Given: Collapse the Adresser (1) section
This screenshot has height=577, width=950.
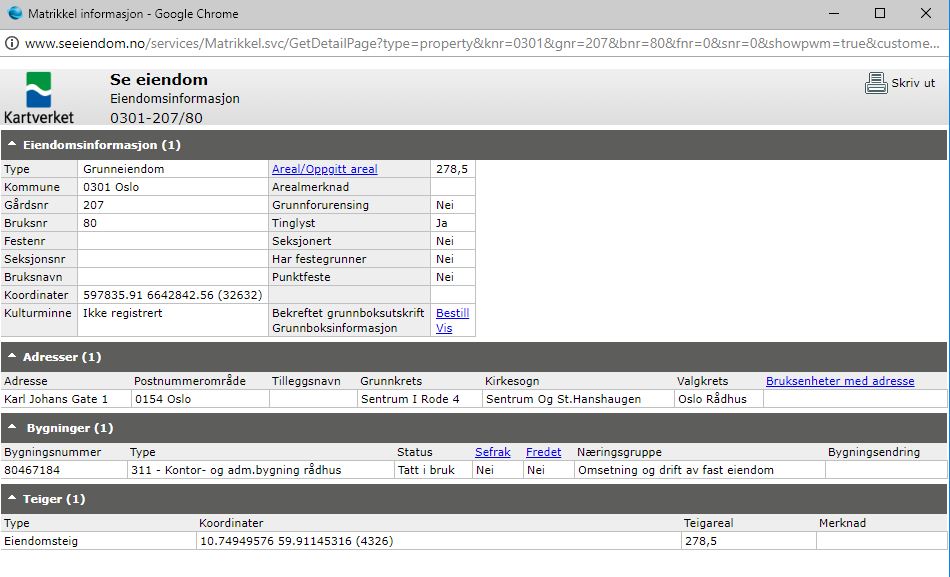Looking at the screenshot, I should [x=12, y=357].
